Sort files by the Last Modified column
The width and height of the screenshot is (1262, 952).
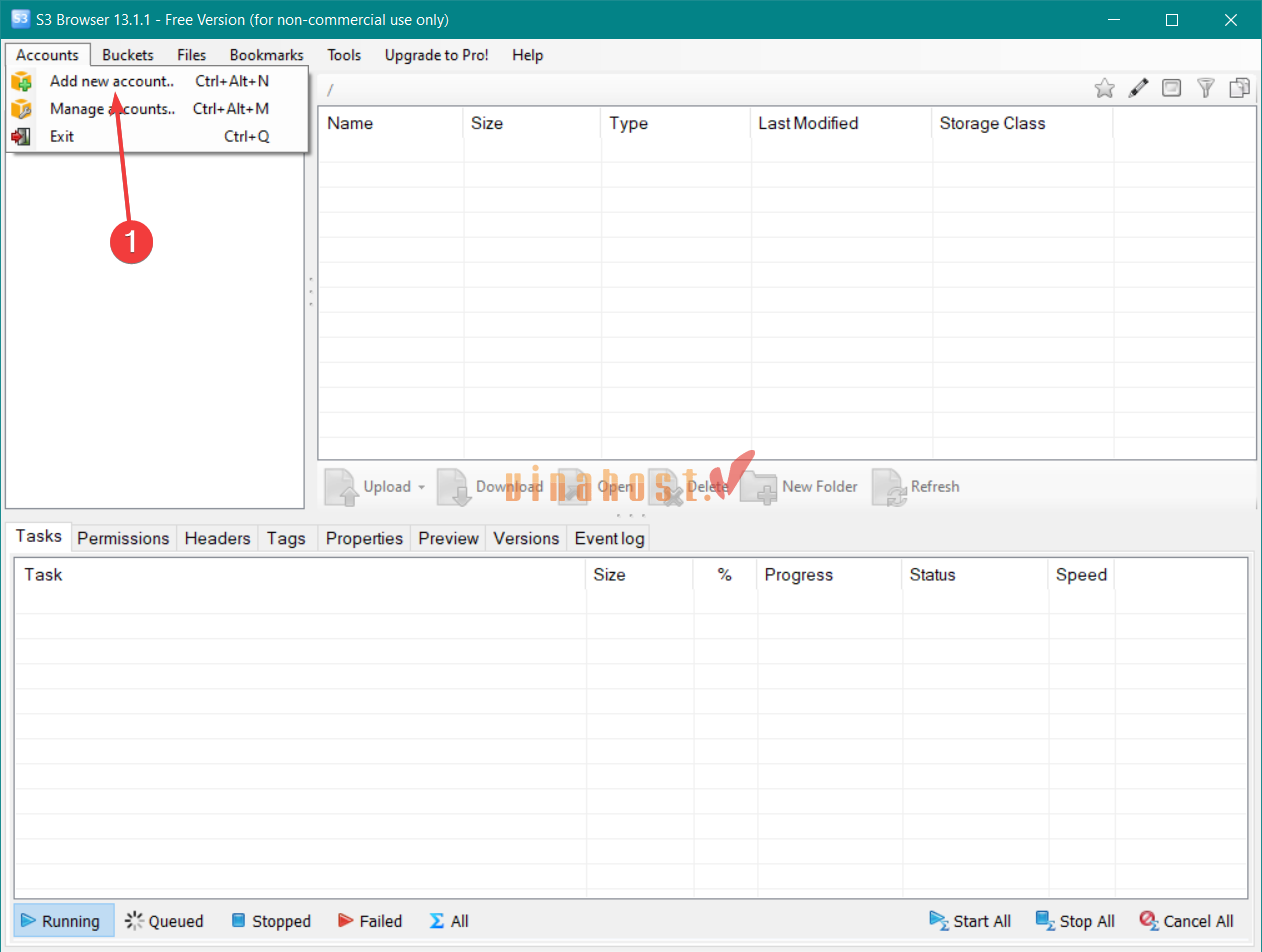[x=808, y=123]
